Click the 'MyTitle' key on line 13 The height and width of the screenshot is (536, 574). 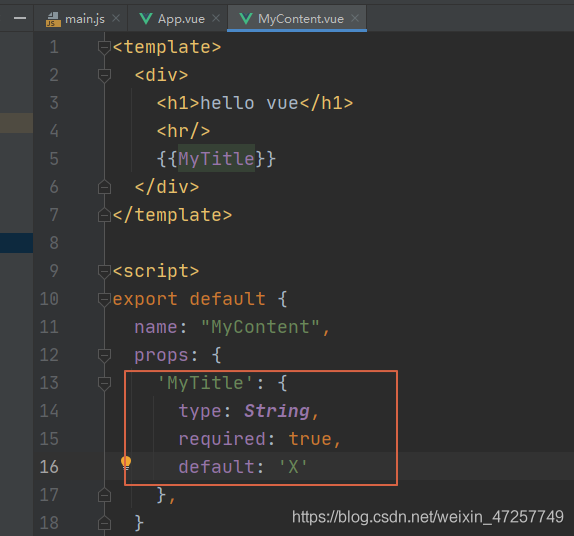[x=205, y=383]
